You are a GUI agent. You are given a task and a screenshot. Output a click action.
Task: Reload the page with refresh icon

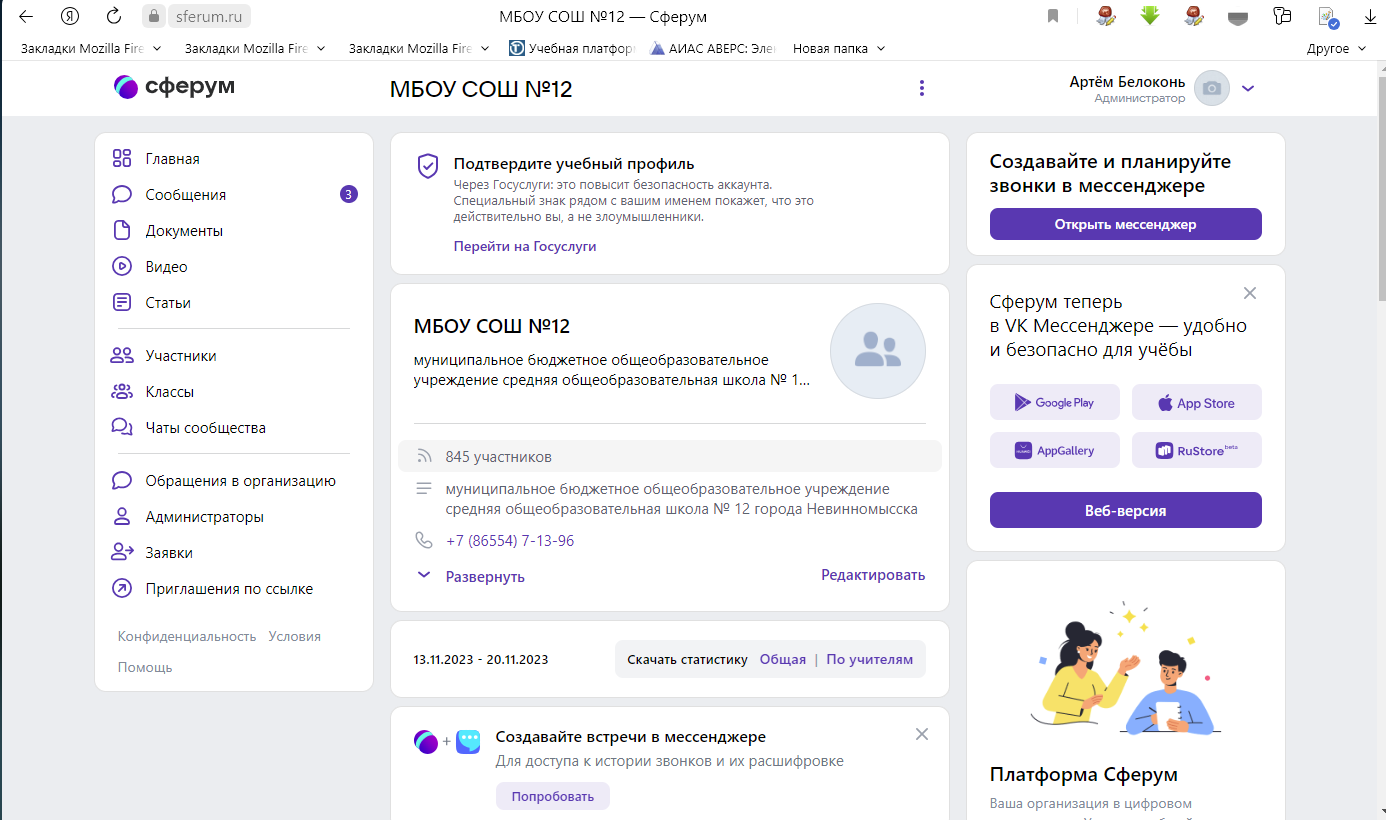click(x=114, y=16)
